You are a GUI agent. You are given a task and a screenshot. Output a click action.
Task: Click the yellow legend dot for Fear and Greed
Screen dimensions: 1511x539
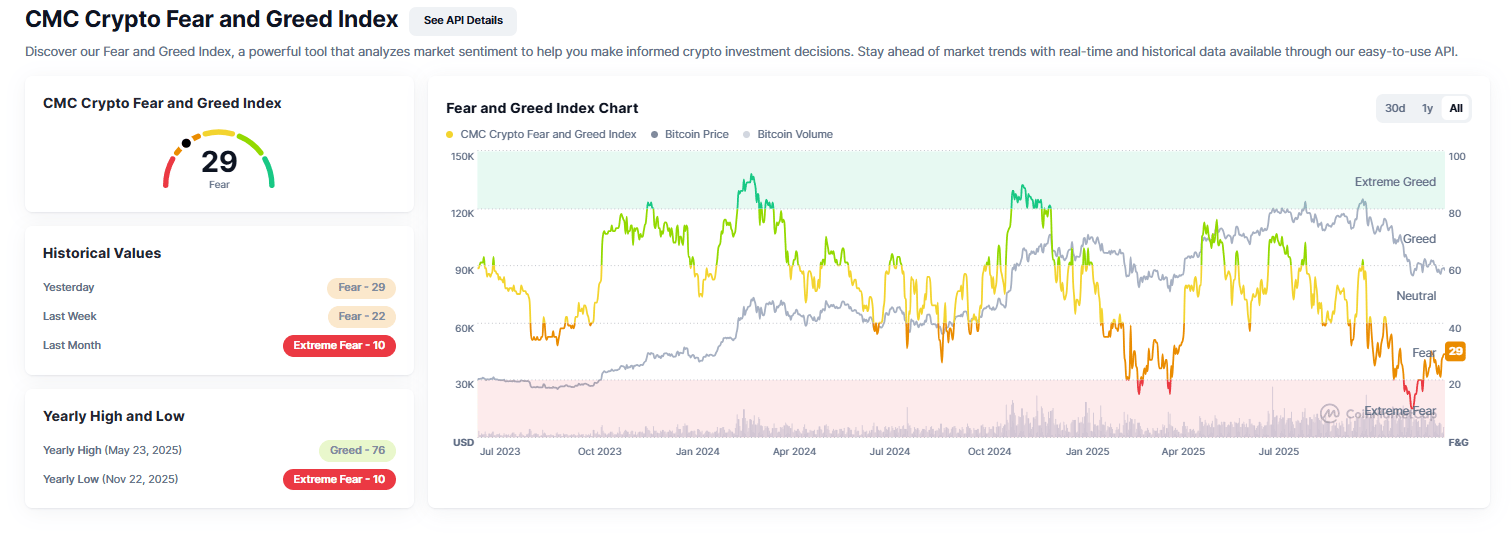(450, 134)
